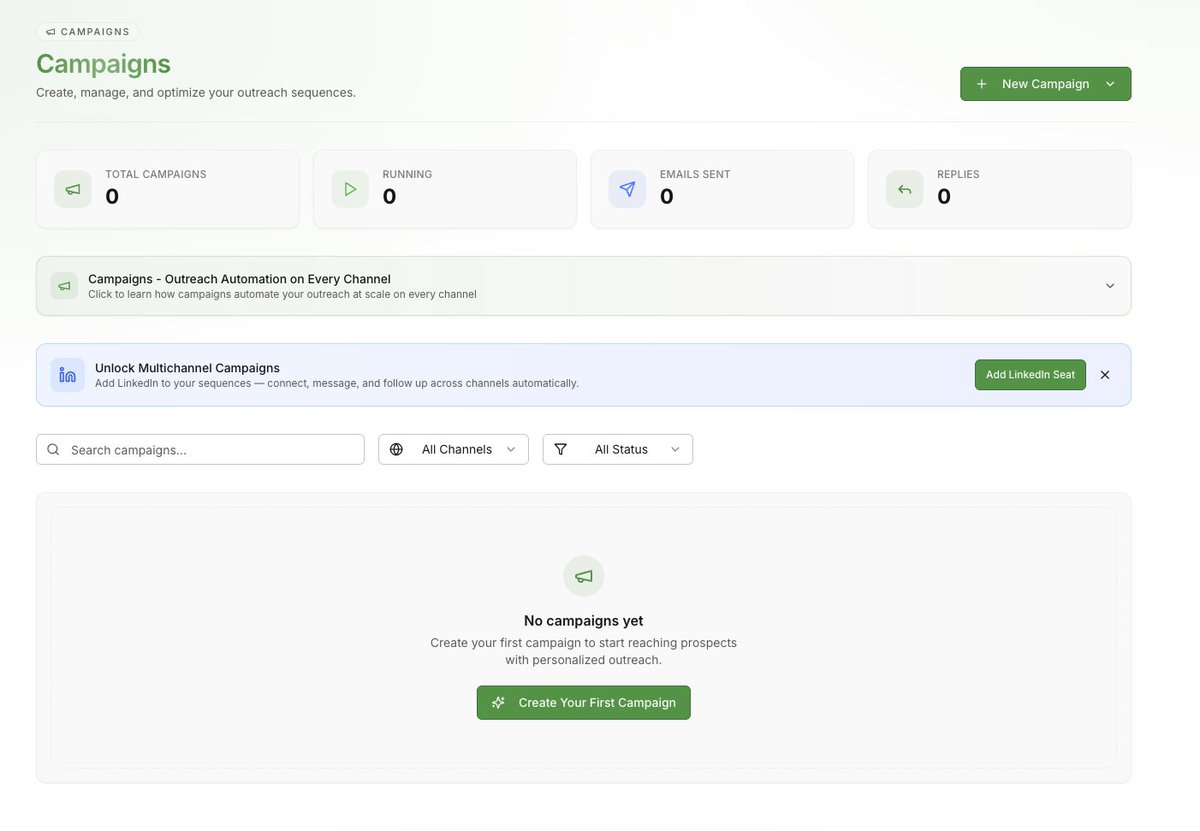The height and width of the screenshot is (831, 1200).
Task: Click the REPLIES stat label
Action: point(958,174)
